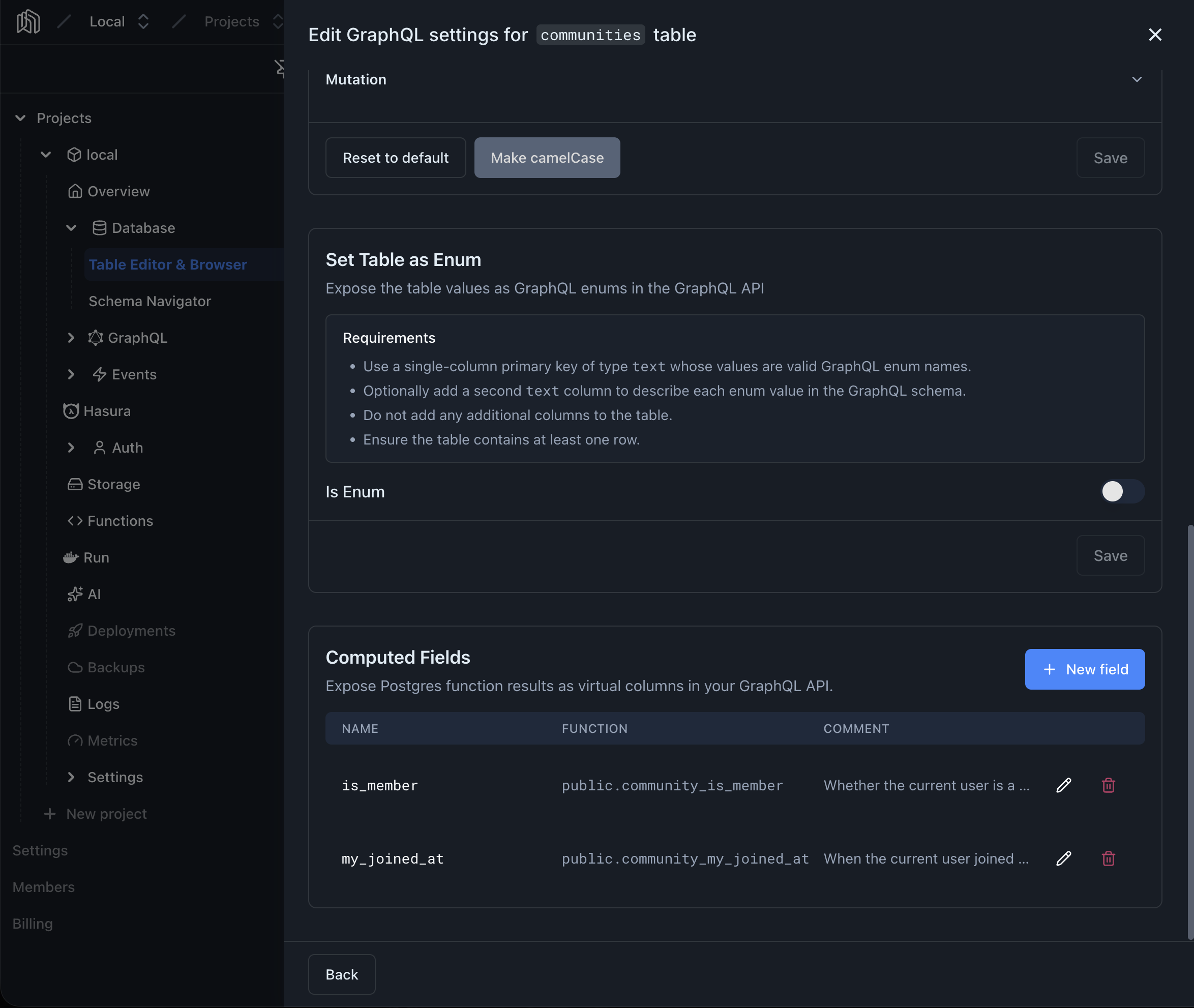Collapse the Projects tree
This screenshot has width=1194, height=1008.
point(20,118)
